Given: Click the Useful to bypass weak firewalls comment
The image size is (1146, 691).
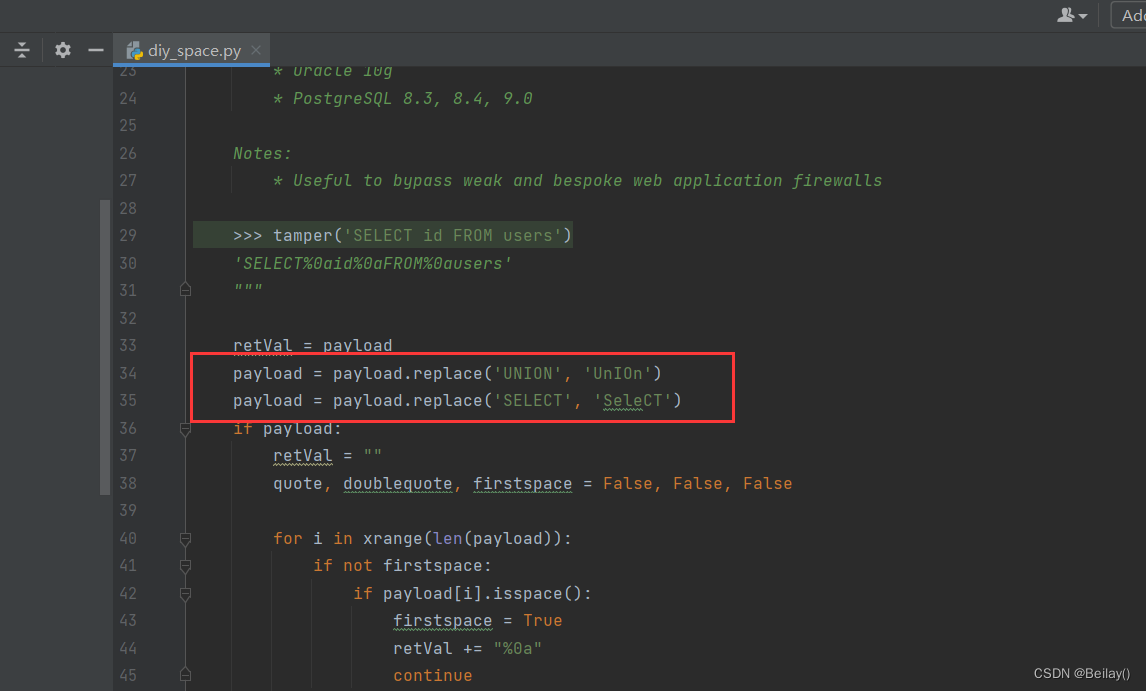Looking at the screenshot, I should click(x=577, y=181).
